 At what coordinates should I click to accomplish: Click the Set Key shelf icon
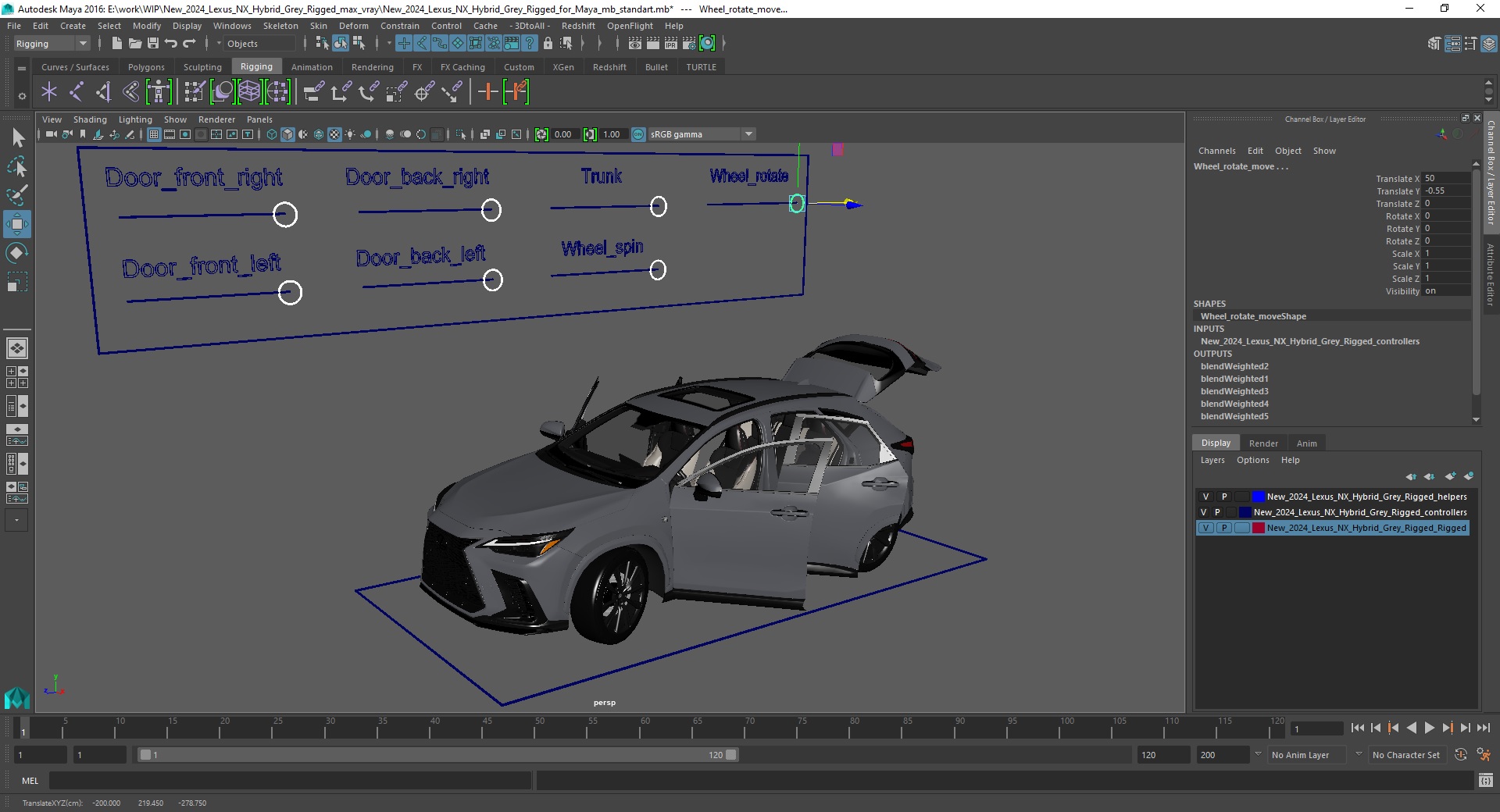pyautogui.click(x=487, y=92)
